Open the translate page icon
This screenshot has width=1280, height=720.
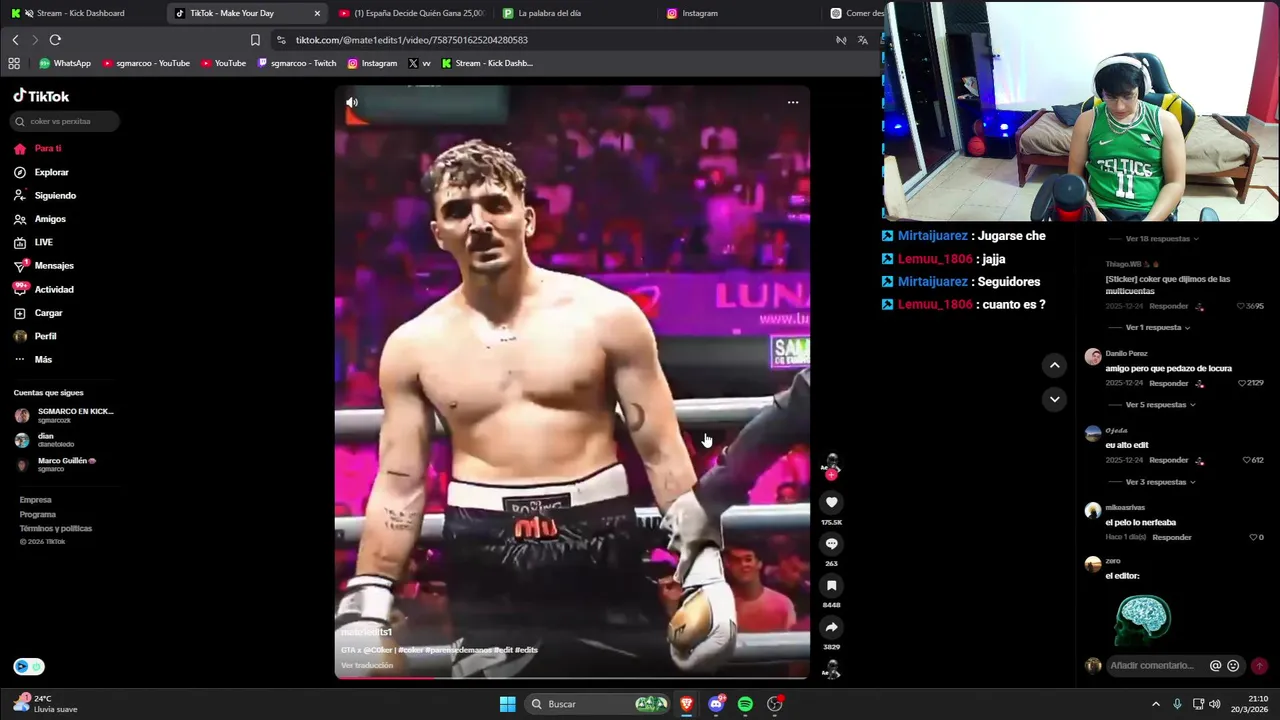[x=863, y=40]
